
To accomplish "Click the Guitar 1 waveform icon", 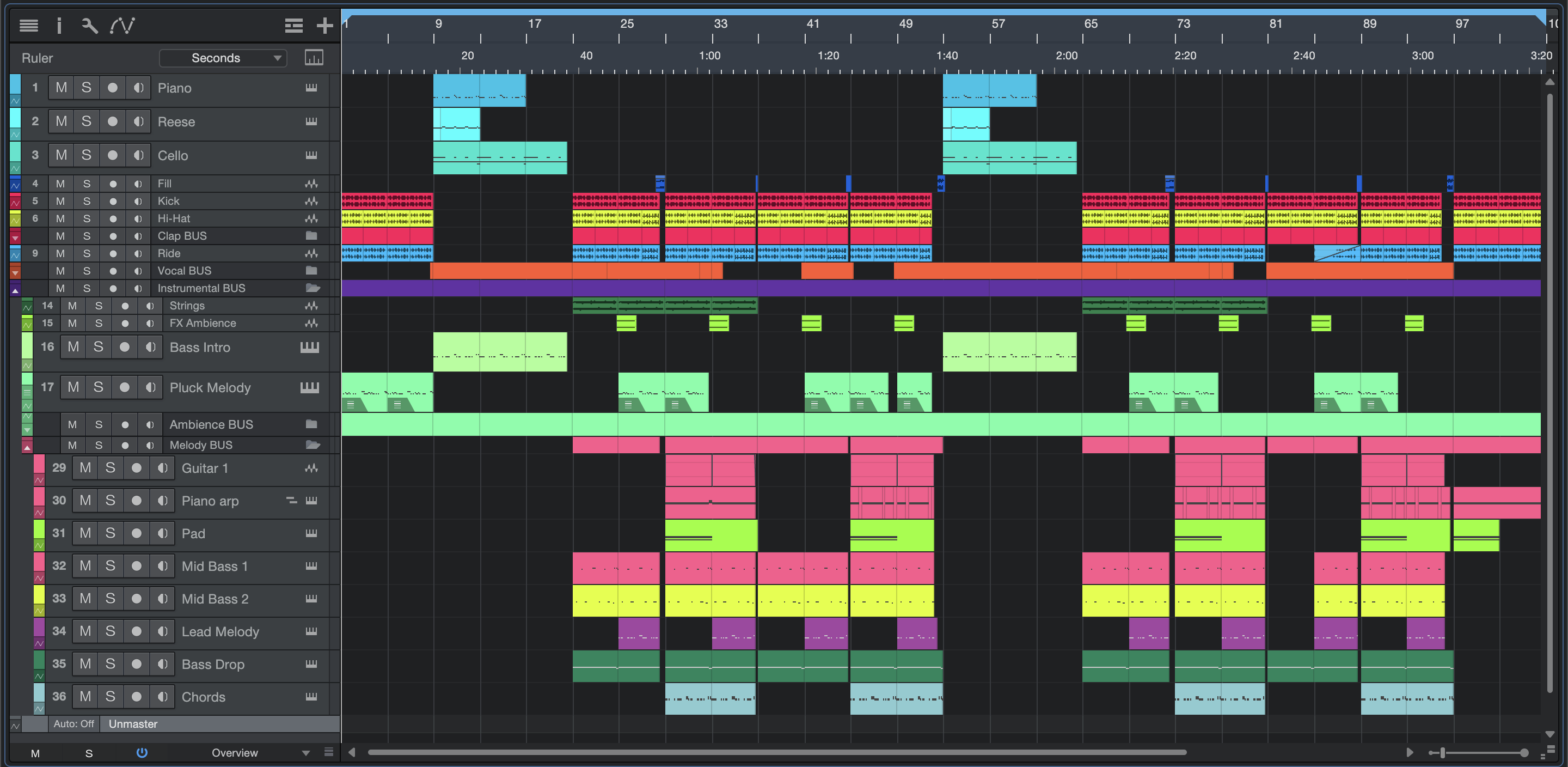I will pos(311,468).
